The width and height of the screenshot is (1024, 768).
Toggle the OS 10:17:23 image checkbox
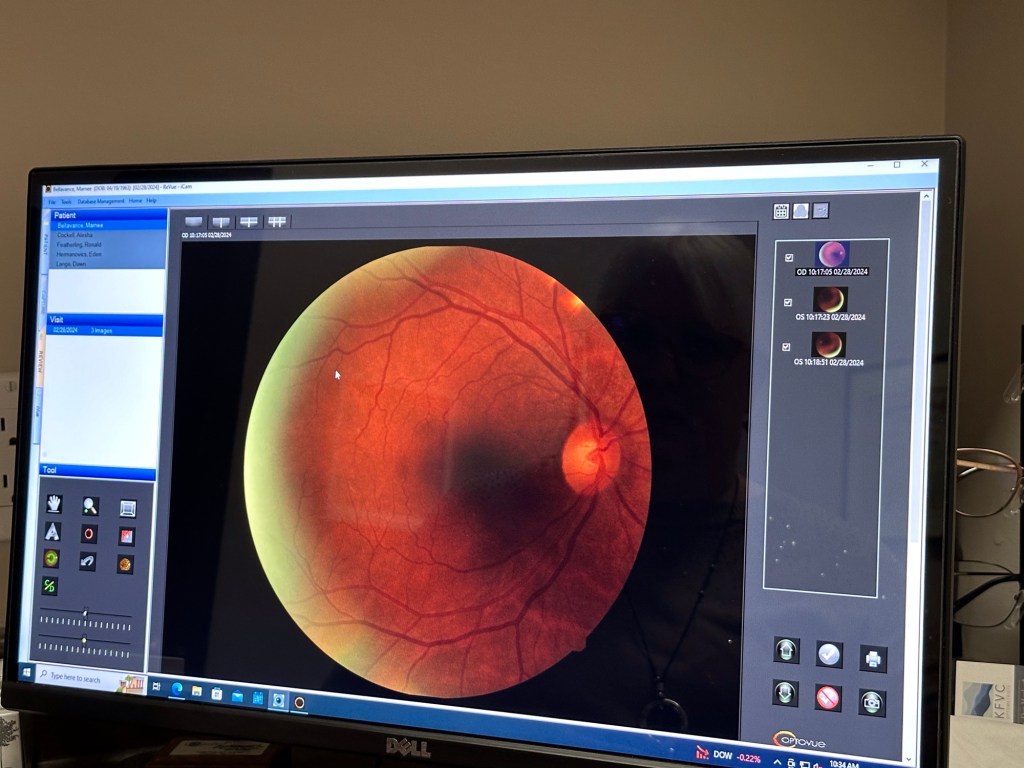coord(788,302)
